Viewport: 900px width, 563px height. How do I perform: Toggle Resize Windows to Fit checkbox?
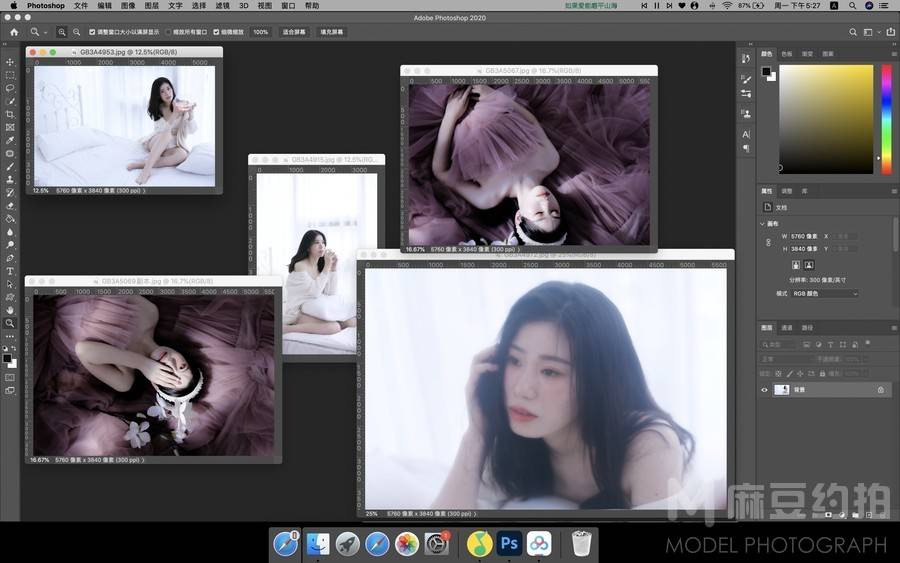coord(92,32)
